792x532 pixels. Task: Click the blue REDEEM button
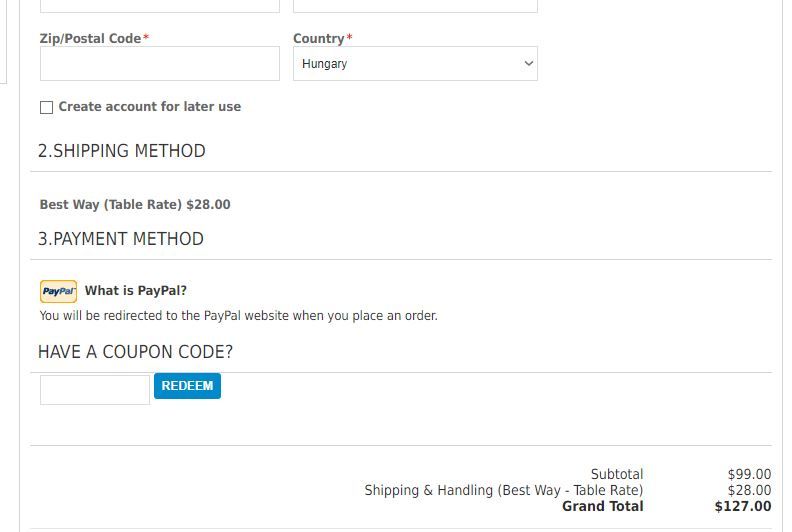click(x=187, y=386)
